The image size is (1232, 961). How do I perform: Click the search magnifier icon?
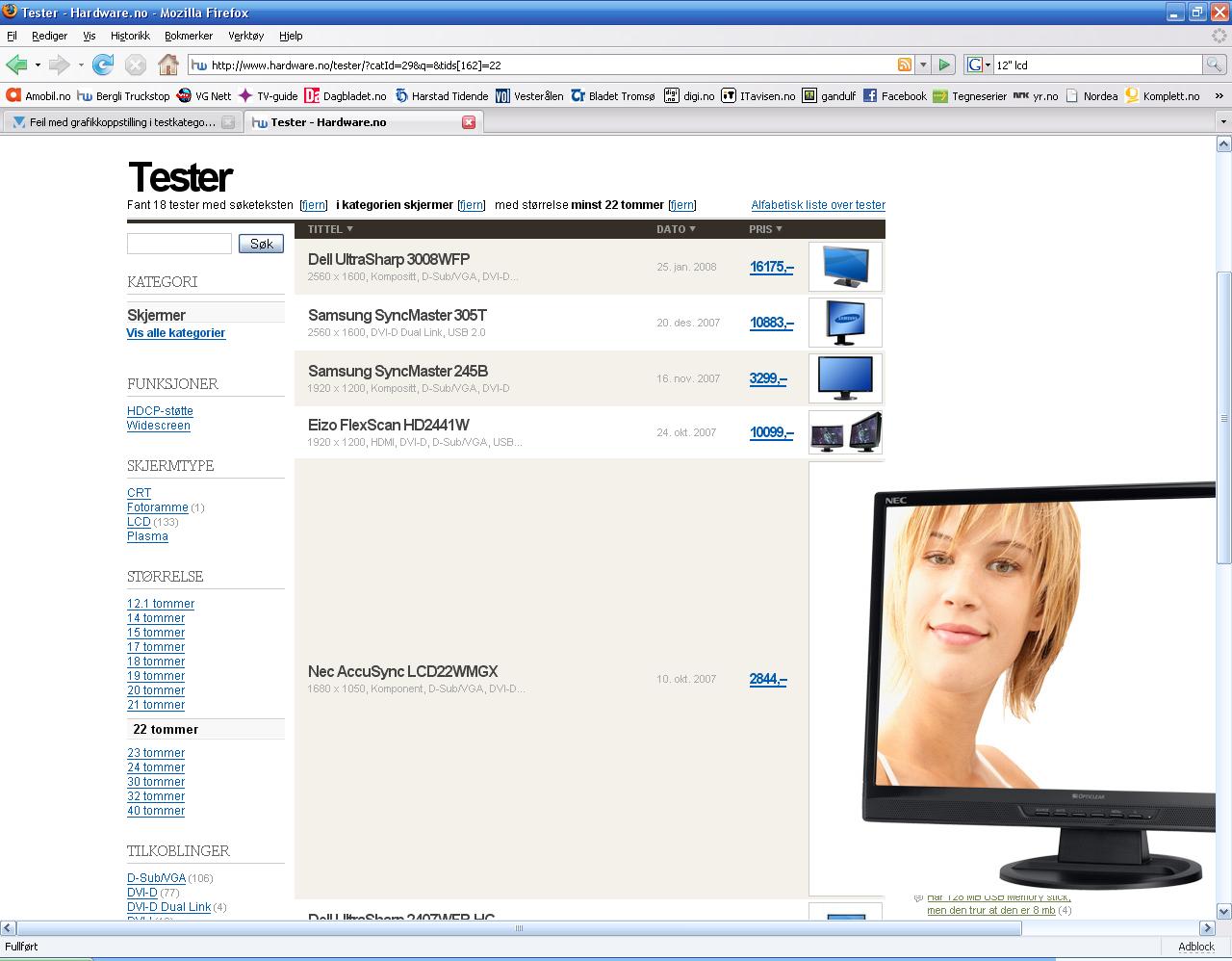click(1214, 65)
